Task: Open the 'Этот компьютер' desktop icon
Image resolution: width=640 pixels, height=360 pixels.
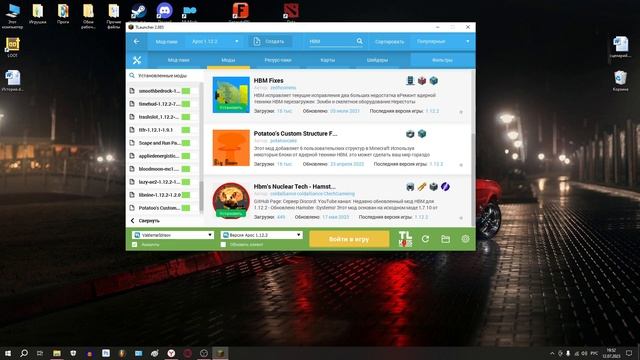Action: tap(12, 16)
